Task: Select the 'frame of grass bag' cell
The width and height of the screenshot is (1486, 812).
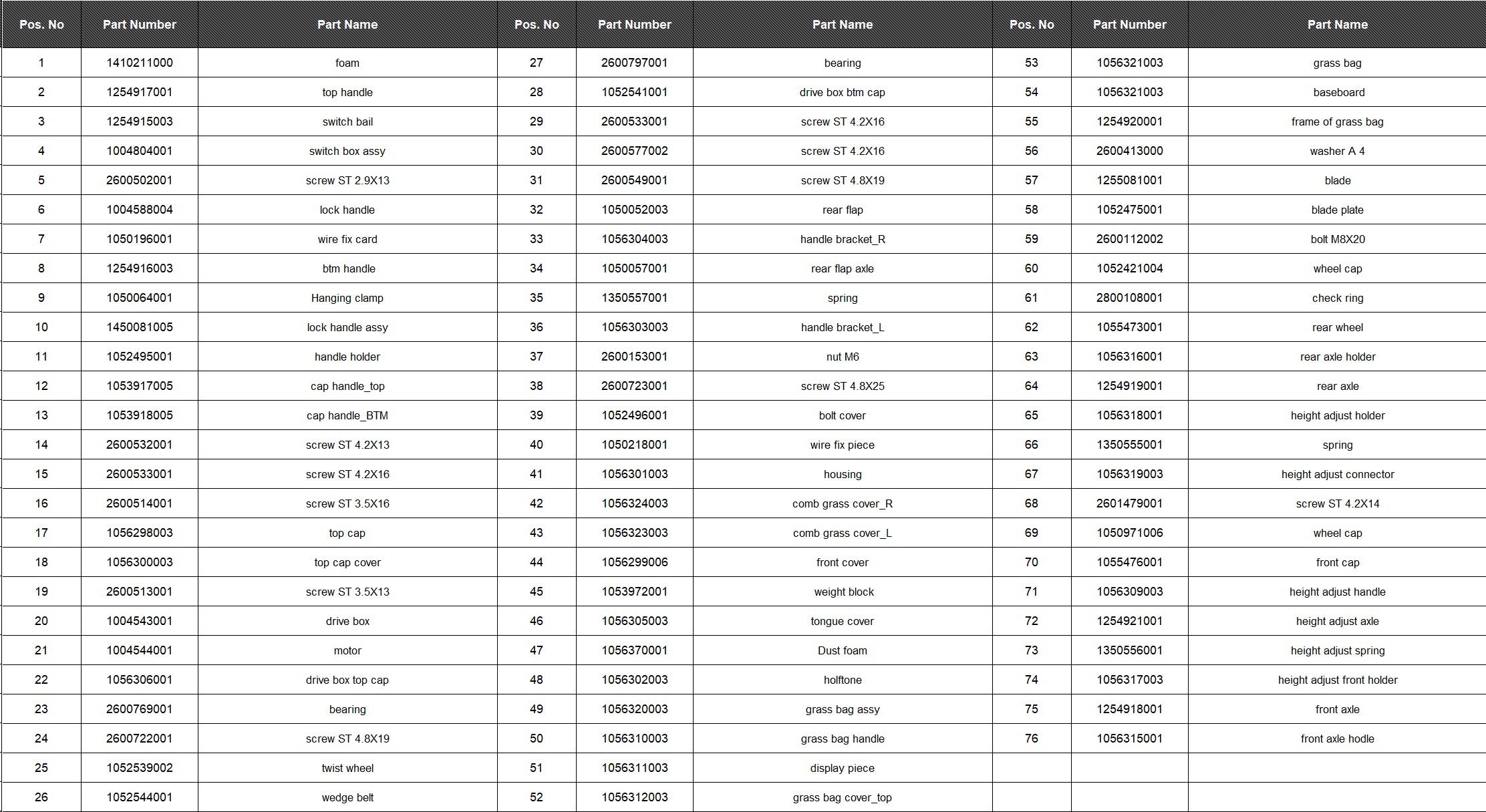Action: coord(1338,122)
